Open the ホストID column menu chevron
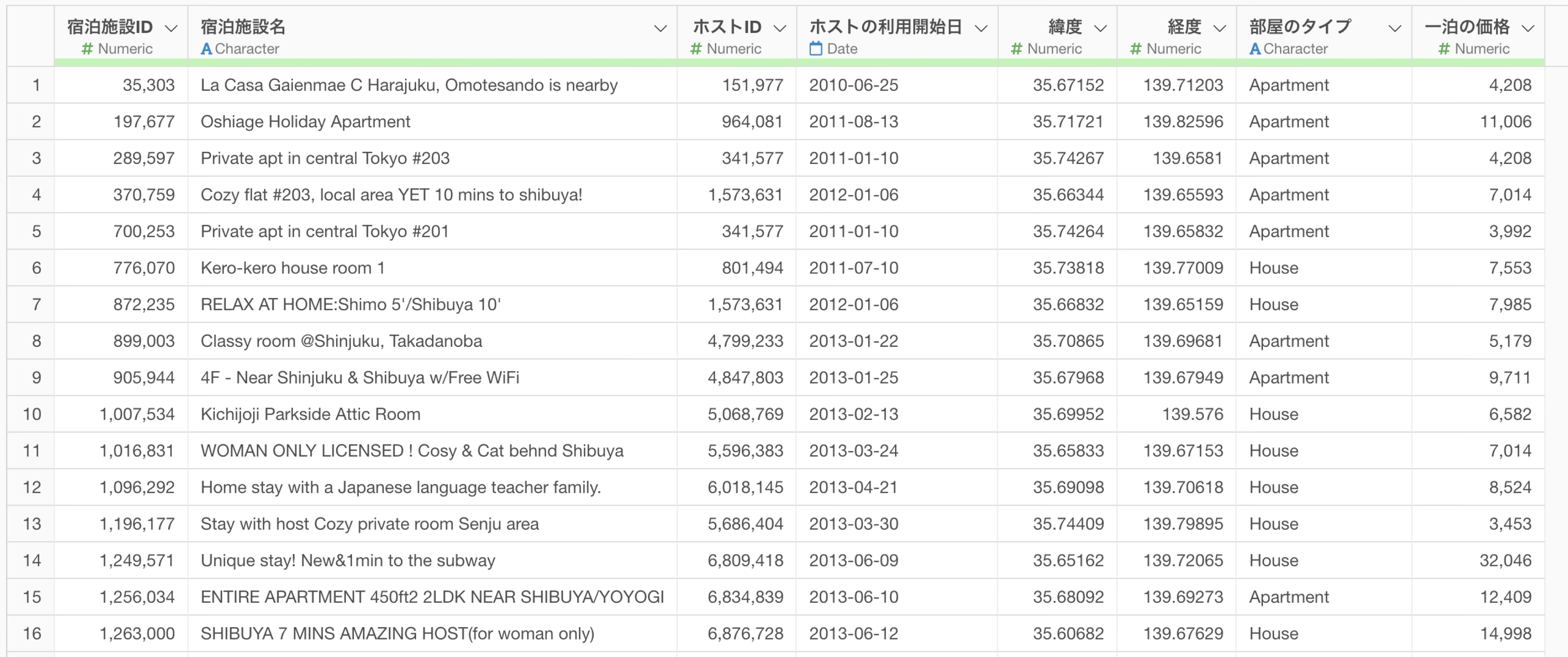 click(780, 29)
